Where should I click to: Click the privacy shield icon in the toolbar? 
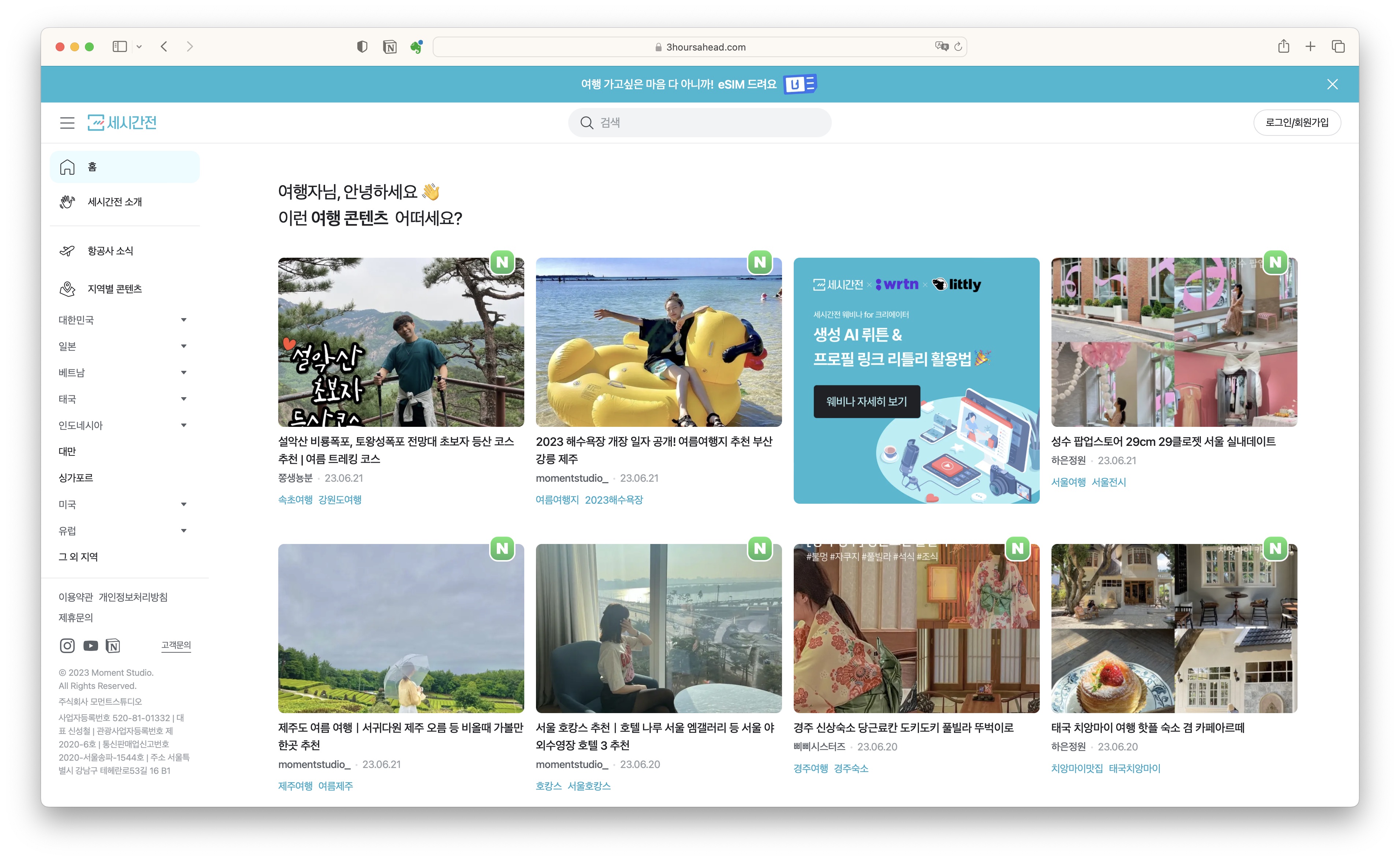[x=362, y=47]
